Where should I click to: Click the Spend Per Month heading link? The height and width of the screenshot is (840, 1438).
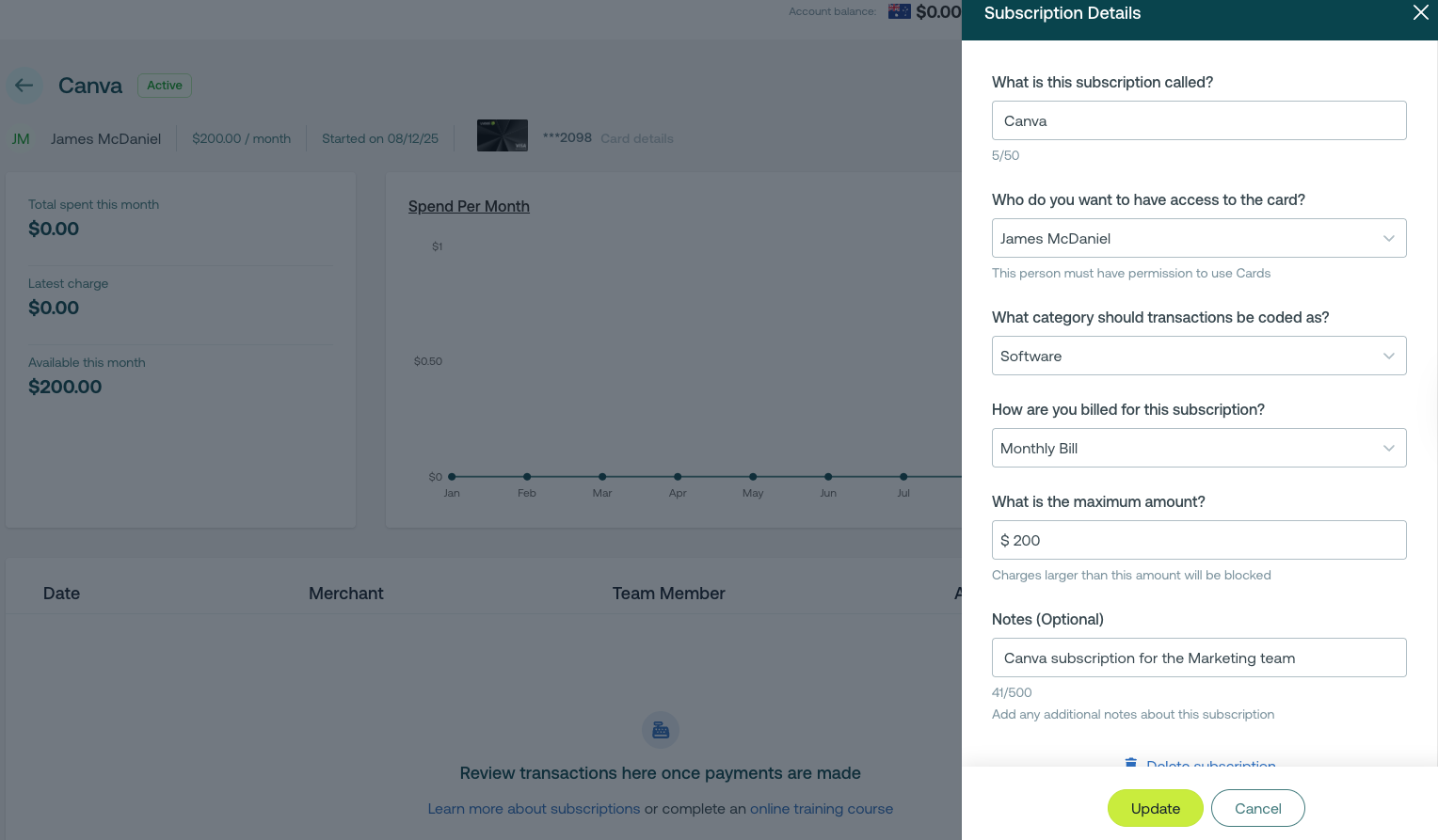[469, 207]
